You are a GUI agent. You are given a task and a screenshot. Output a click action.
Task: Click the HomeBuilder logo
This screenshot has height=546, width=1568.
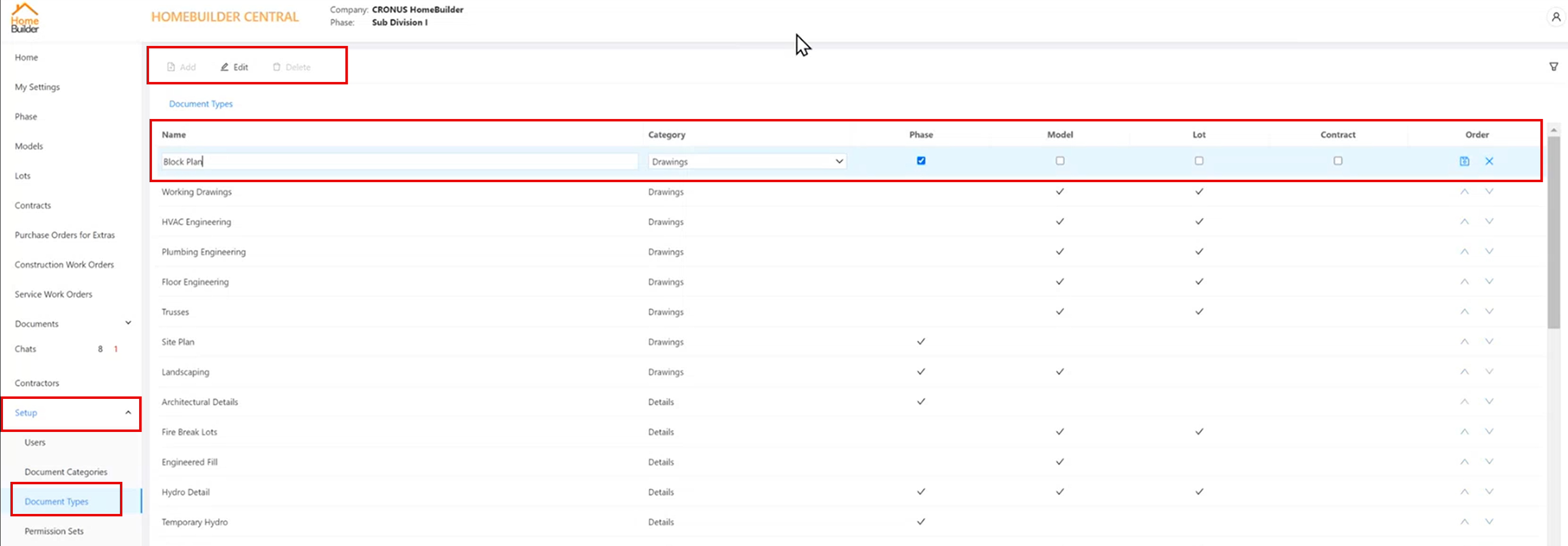click(x=25, y=18)
